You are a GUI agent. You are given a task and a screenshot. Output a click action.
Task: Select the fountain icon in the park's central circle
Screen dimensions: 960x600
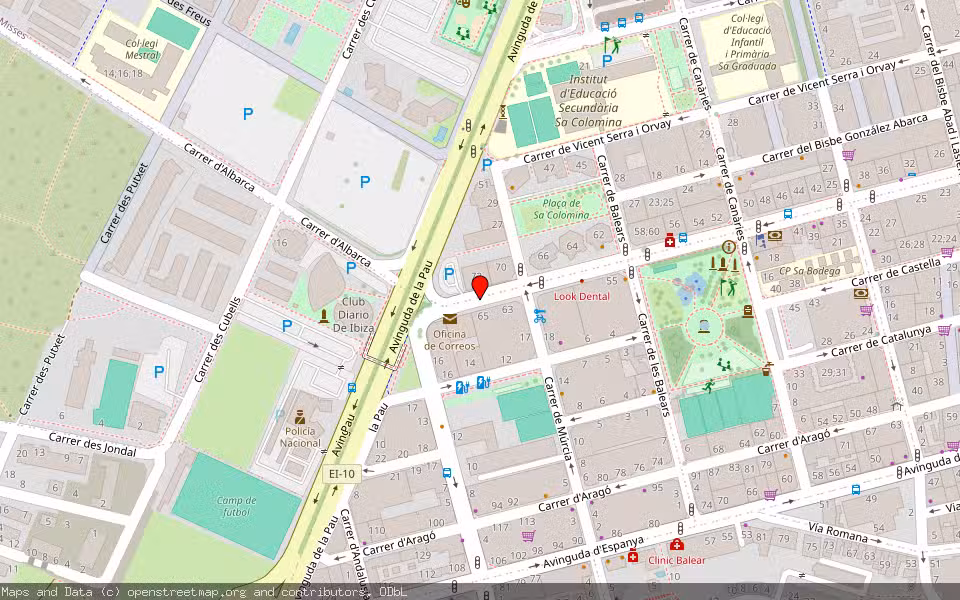point(704,326)
